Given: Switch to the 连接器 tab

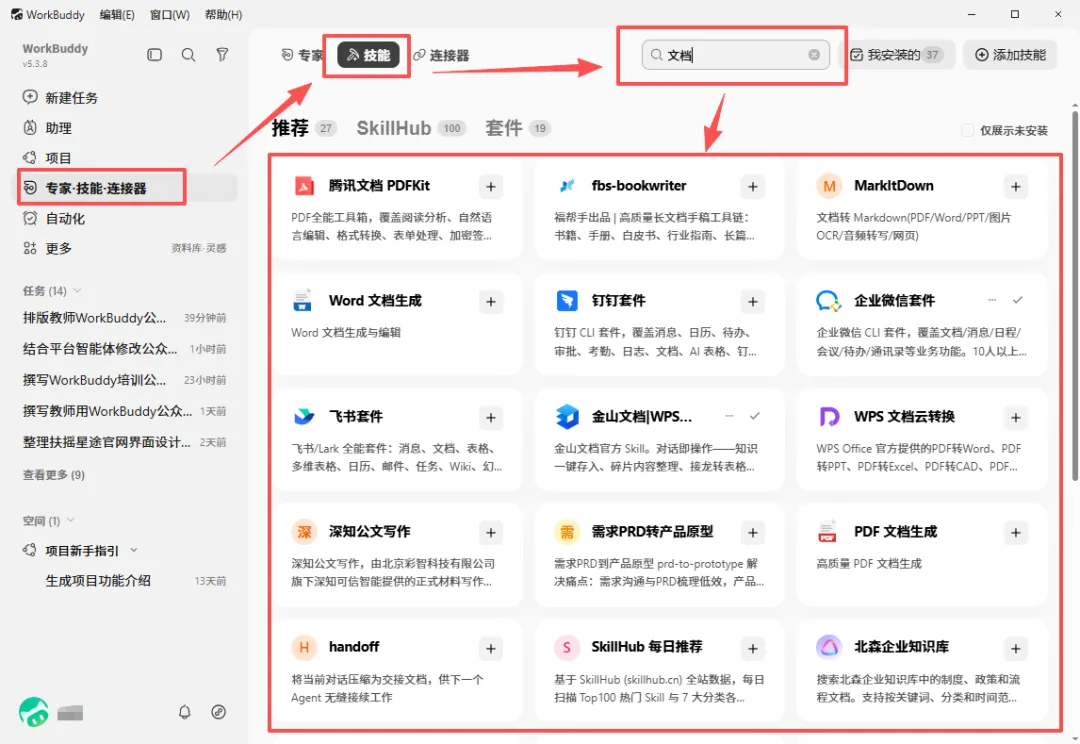Looking at the screenshot, I should coord(441,55).
